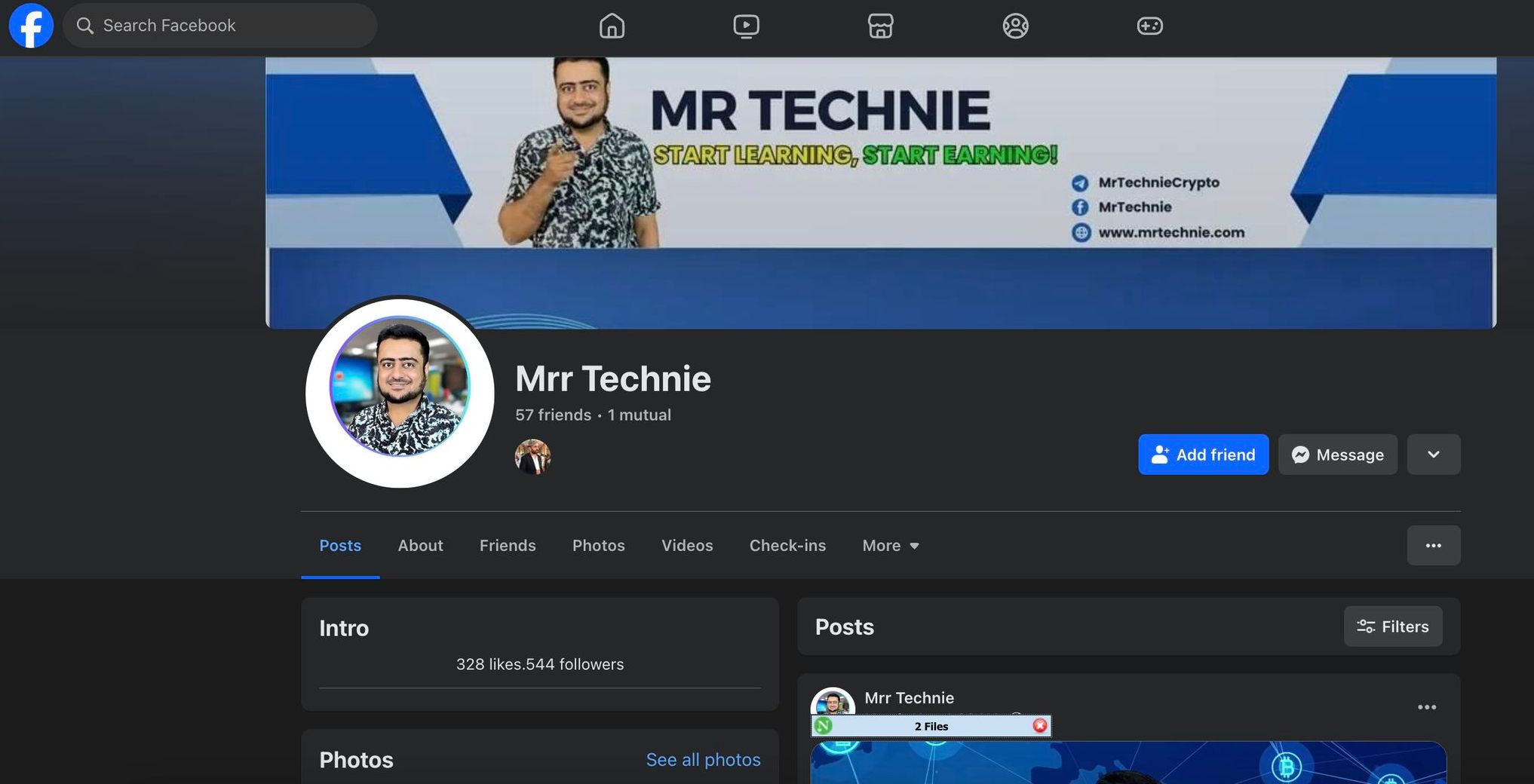Click the 2 Files label
The height and width of the screenshot is (784, 1534).
[x=931, y=726]
